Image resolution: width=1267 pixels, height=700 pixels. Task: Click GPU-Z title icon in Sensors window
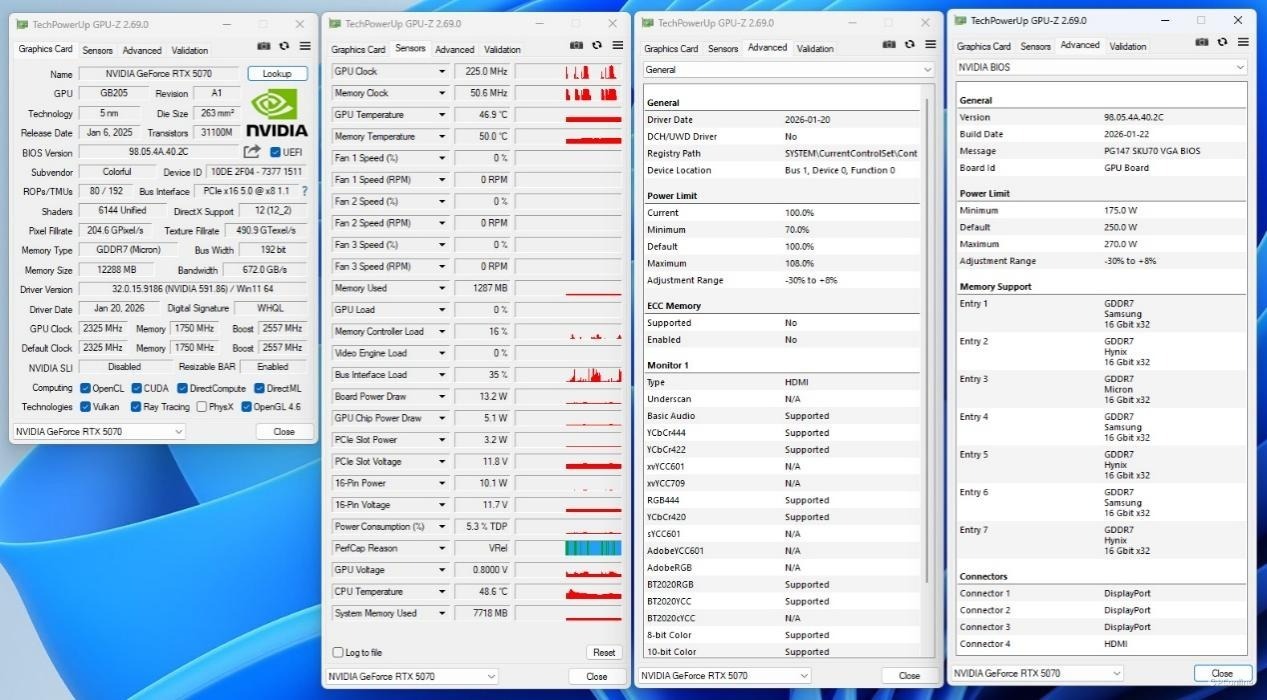tap(335, 23)
